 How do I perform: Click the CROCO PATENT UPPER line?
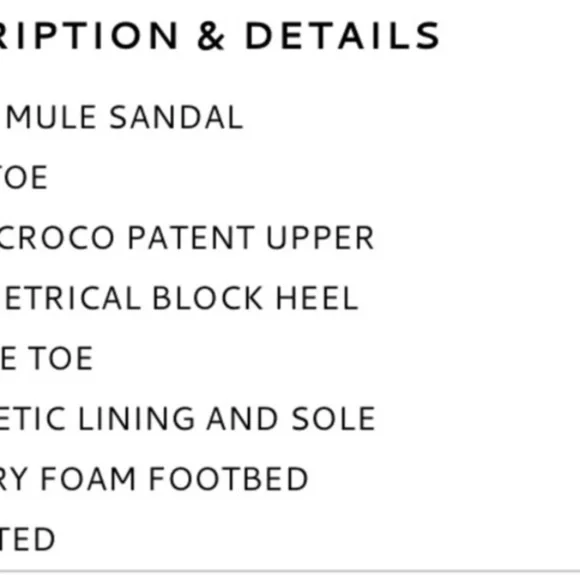pos(187,237)
